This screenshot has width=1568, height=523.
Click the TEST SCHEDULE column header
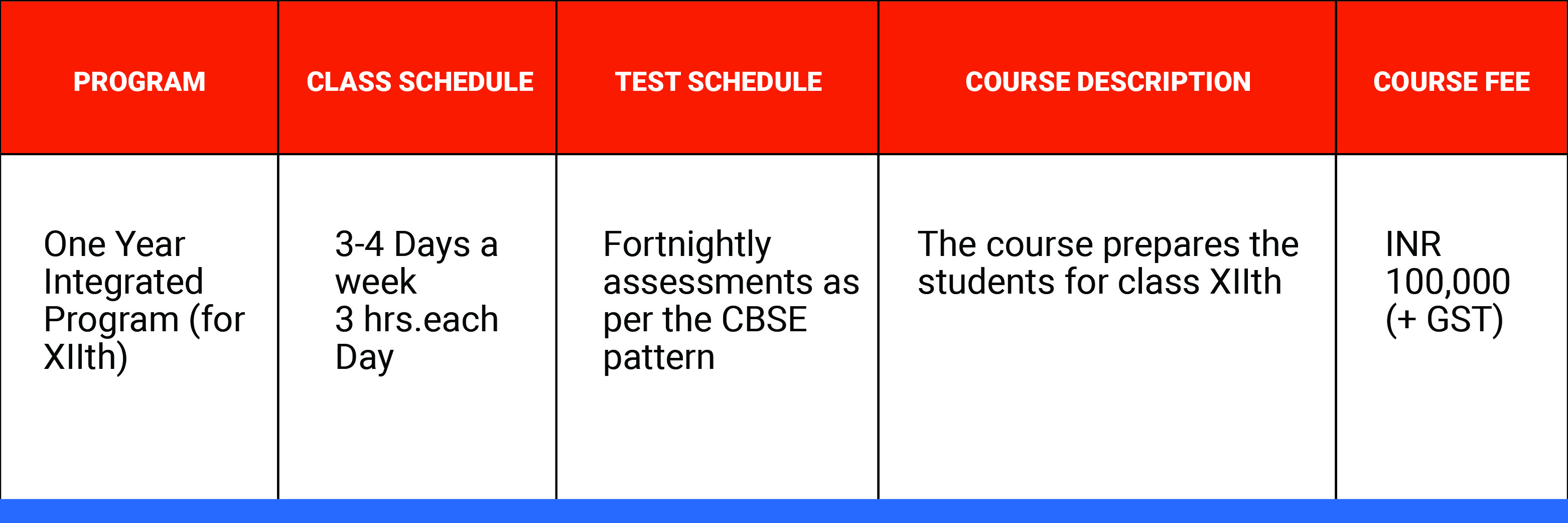pyautogui.click(x=718, y=82)
